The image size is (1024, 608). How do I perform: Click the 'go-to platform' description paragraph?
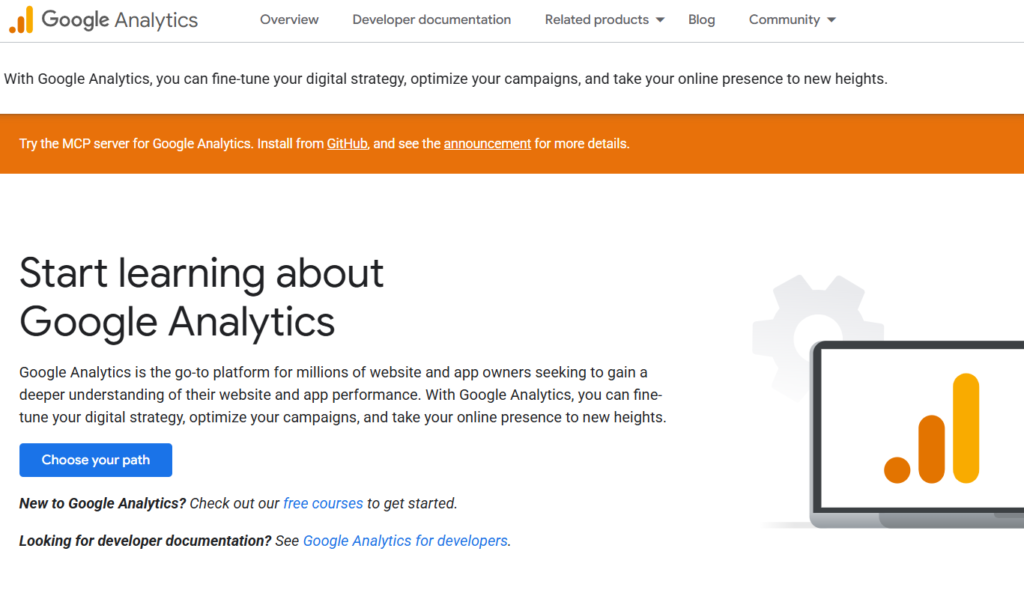(x=343, y=394)
